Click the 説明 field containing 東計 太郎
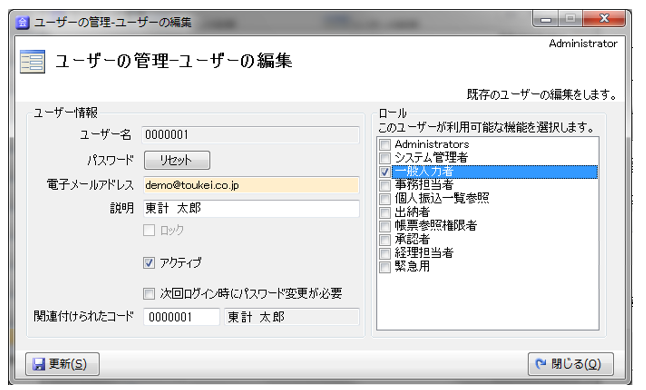The width and height of the screenshot is (646, 390). tap(251, 208)
